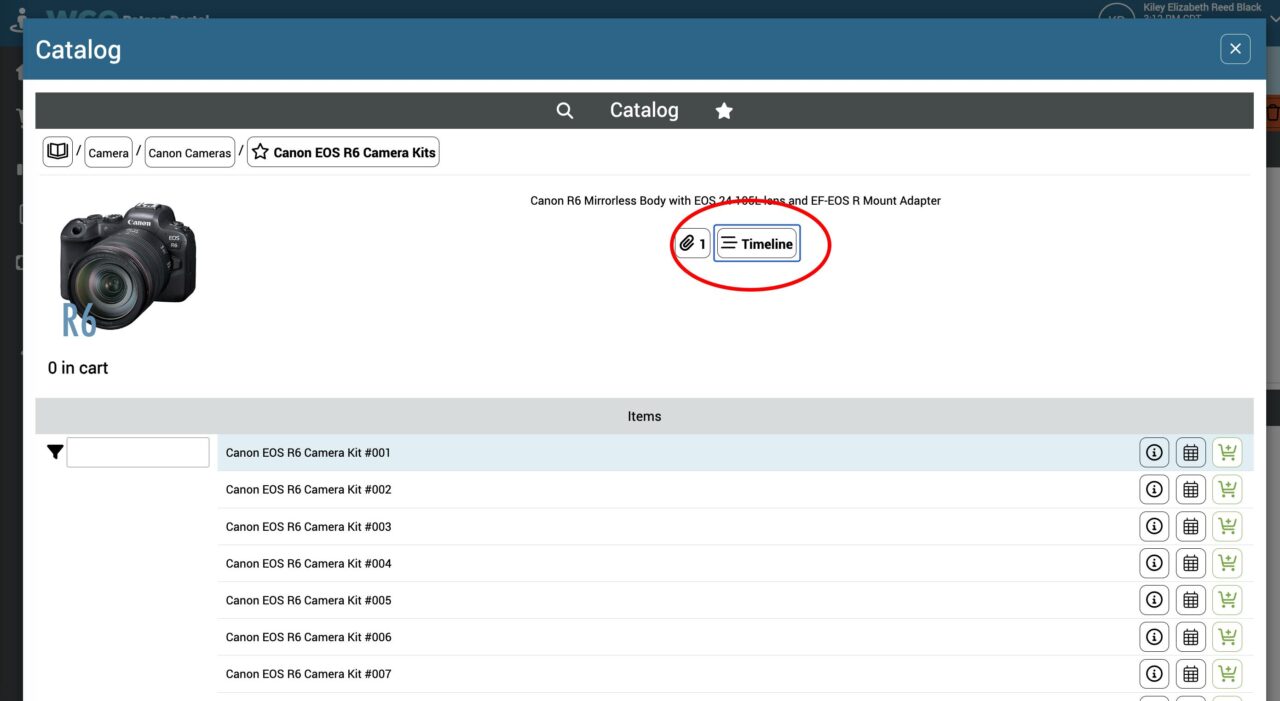Open calendar for Camera Kit #002
Viewport: 1280px width, 701px height.
pyautogui.click(x=1190, y=490)
